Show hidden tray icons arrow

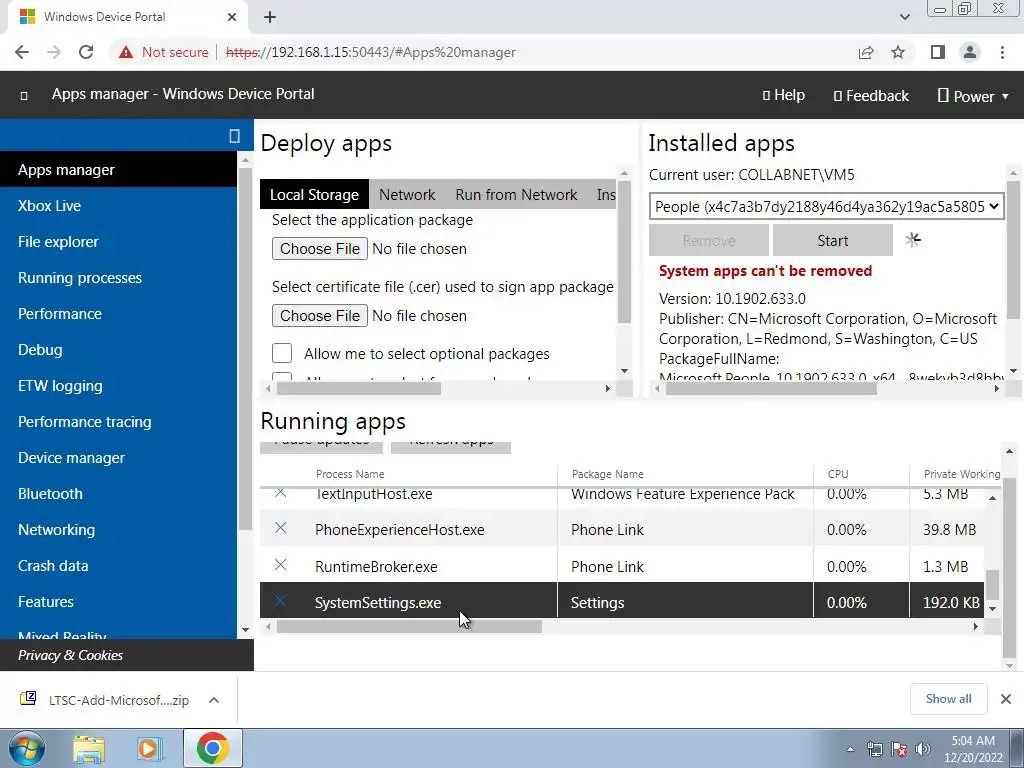850,749
